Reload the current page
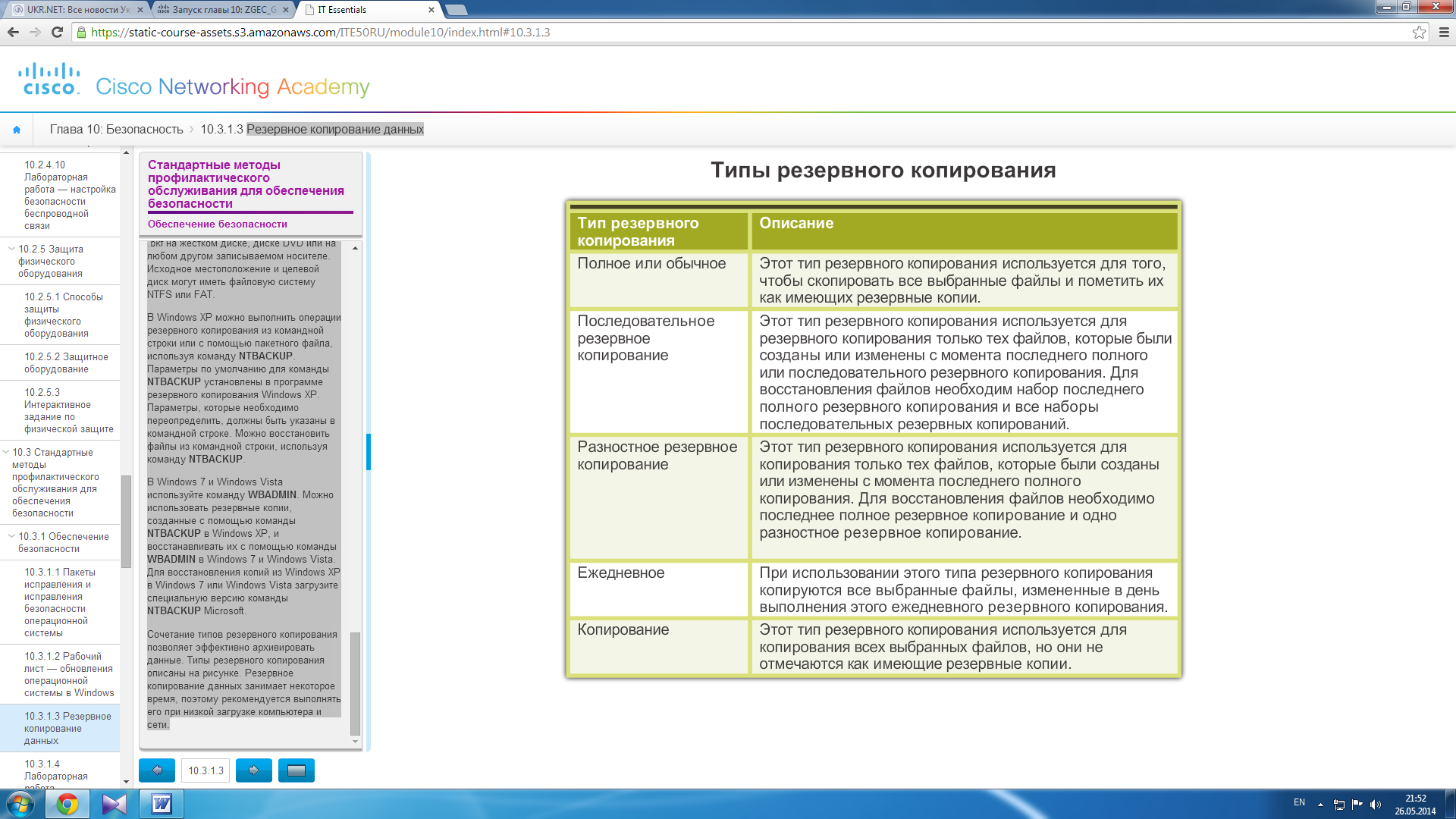Image resolution: width=1456 pixels, height=819 pixels. [57, 32]
